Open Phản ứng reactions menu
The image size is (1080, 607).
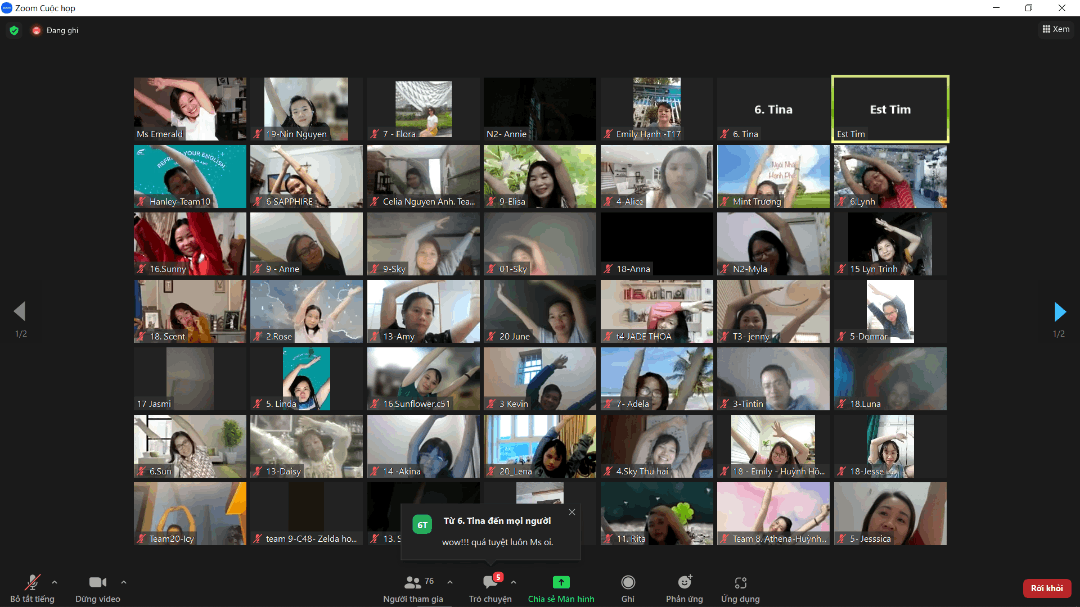684,583
